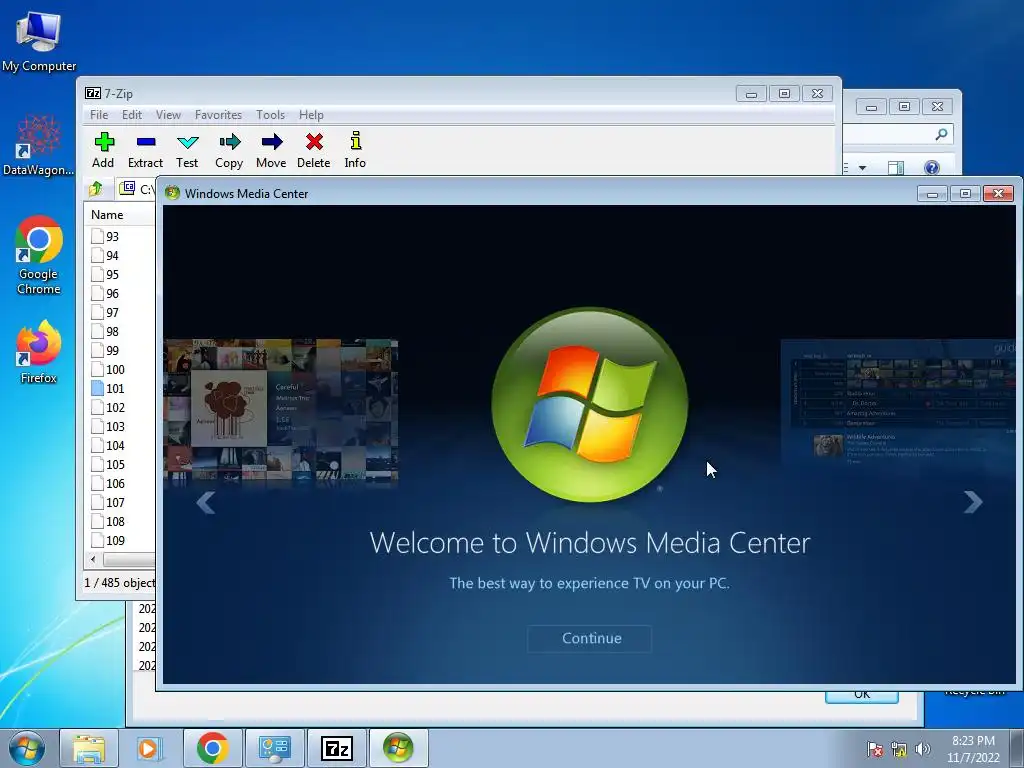Open the Firefox desktop shortcut
The width and height of the screenshot is (1024, 768).
pos(39,352)
